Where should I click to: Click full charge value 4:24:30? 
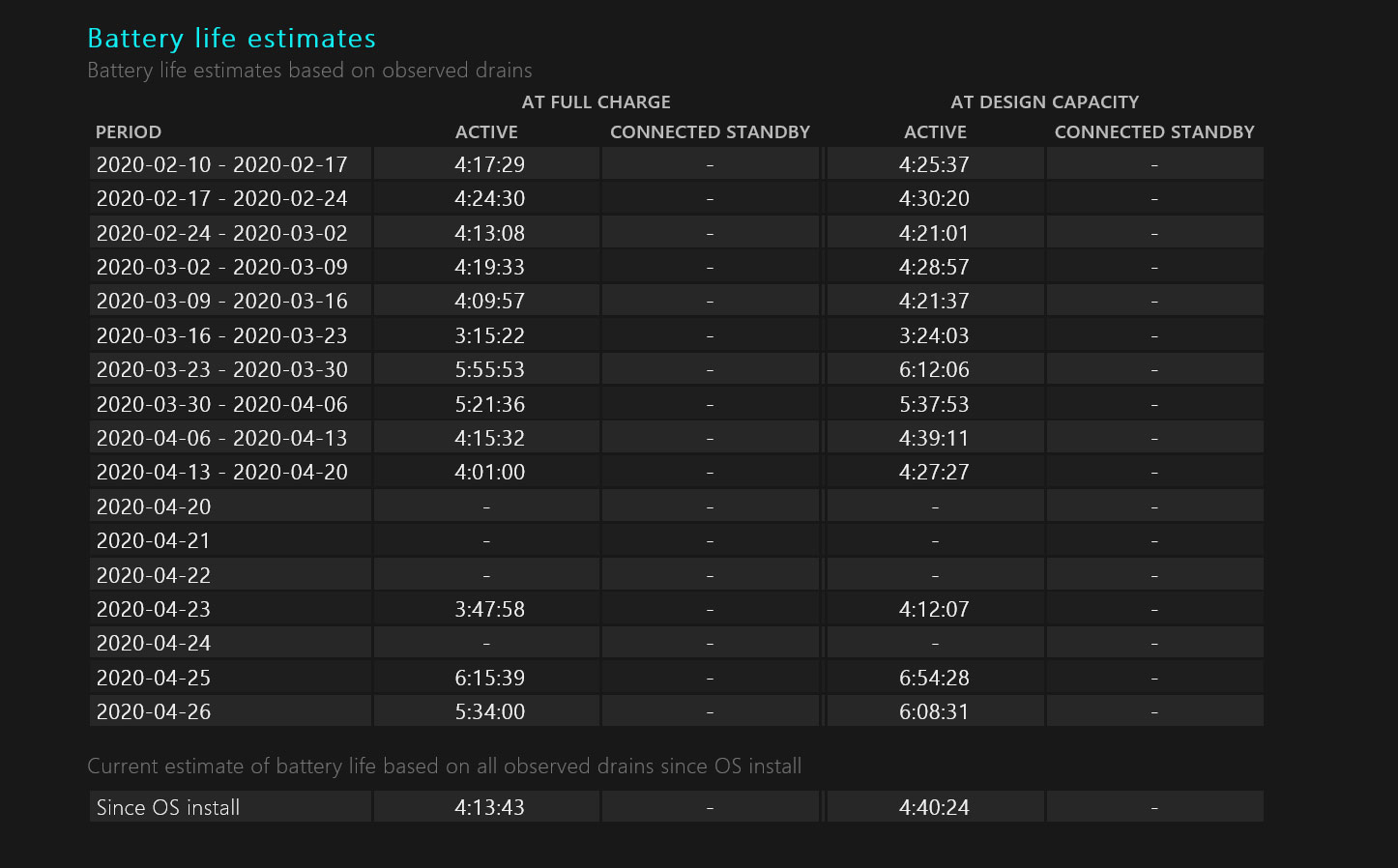(x=489, y=198)
